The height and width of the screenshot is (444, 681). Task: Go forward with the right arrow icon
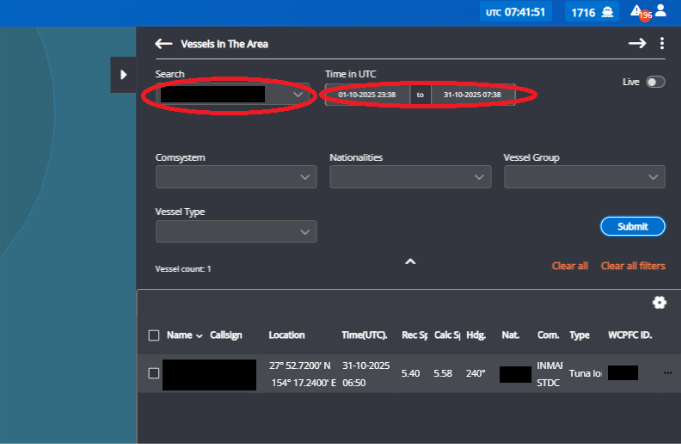tap(637, 43)
